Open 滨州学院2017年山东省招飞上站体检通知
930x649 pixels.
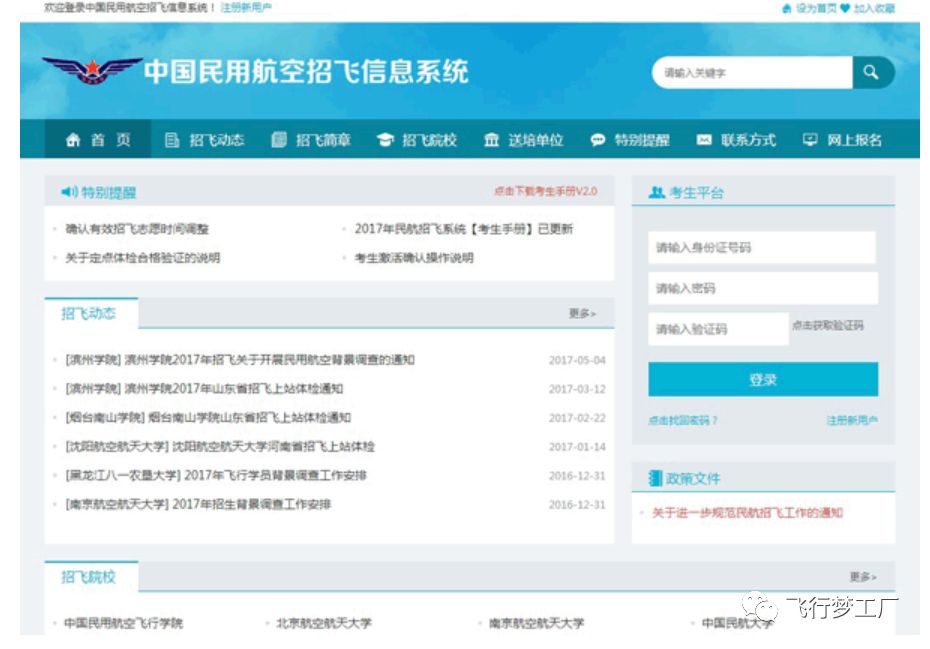(x=204, y=389)
